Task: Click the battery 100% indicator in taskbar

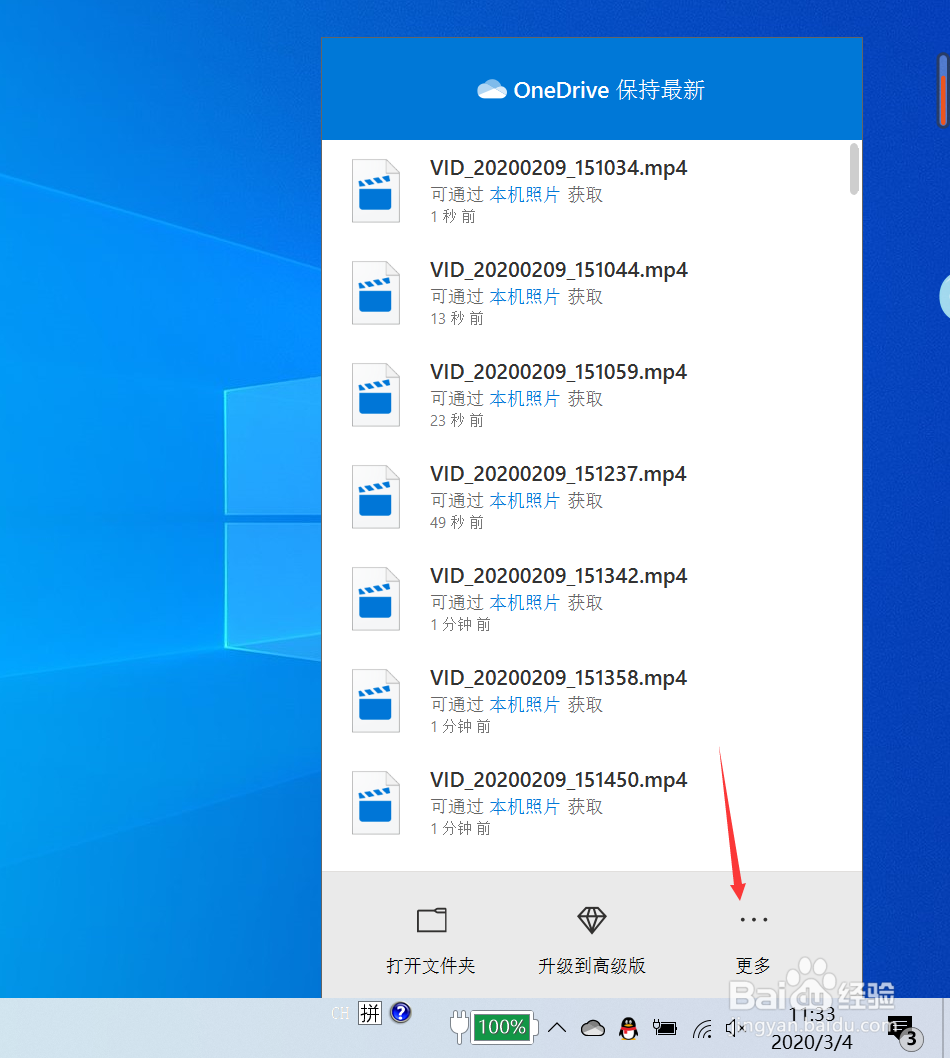Action: tap(502, 1027)
